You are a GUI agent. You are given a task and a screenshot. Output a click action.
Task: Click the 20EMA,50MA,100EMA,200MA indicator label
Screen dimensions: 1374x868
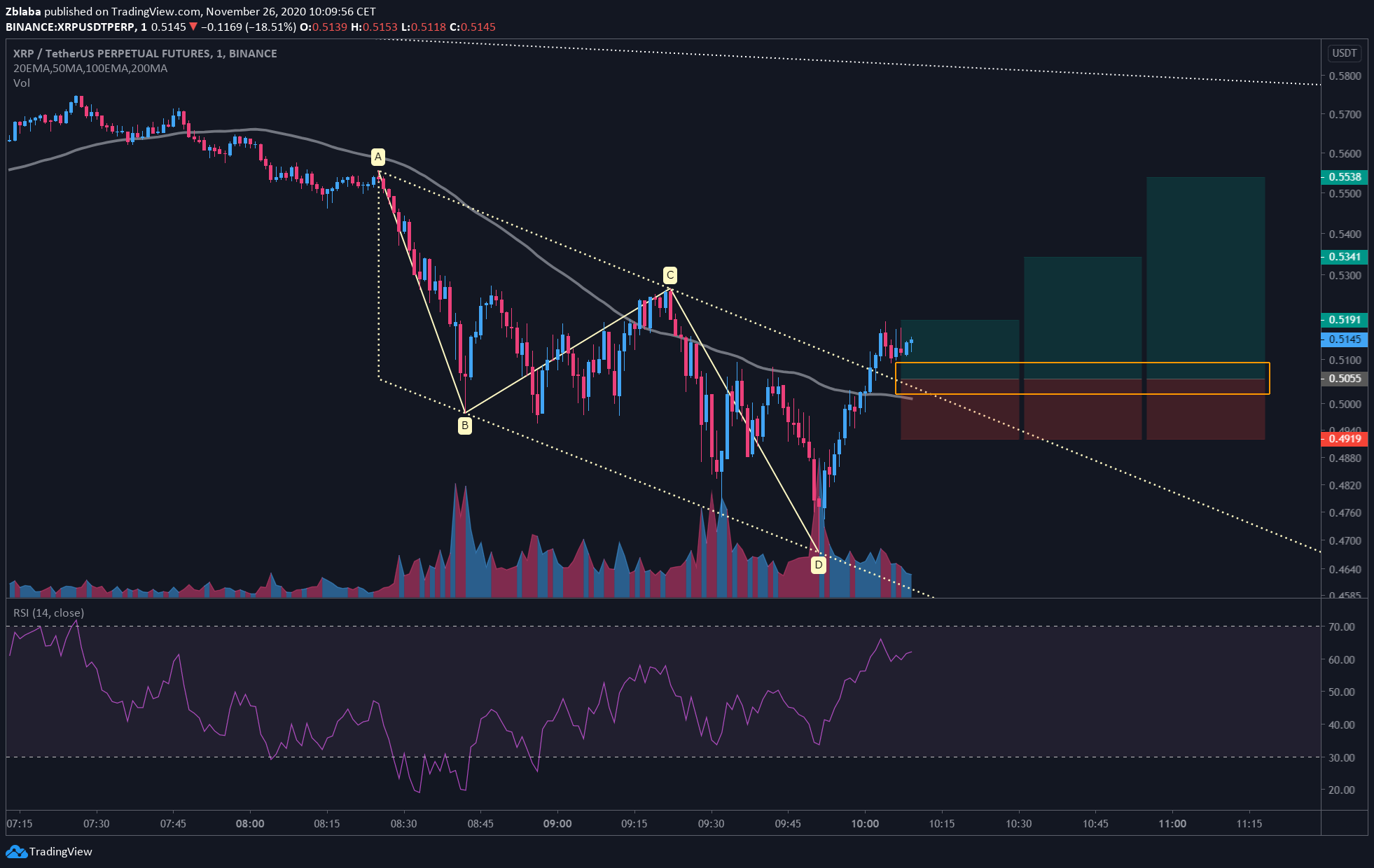tap(90, 69)
